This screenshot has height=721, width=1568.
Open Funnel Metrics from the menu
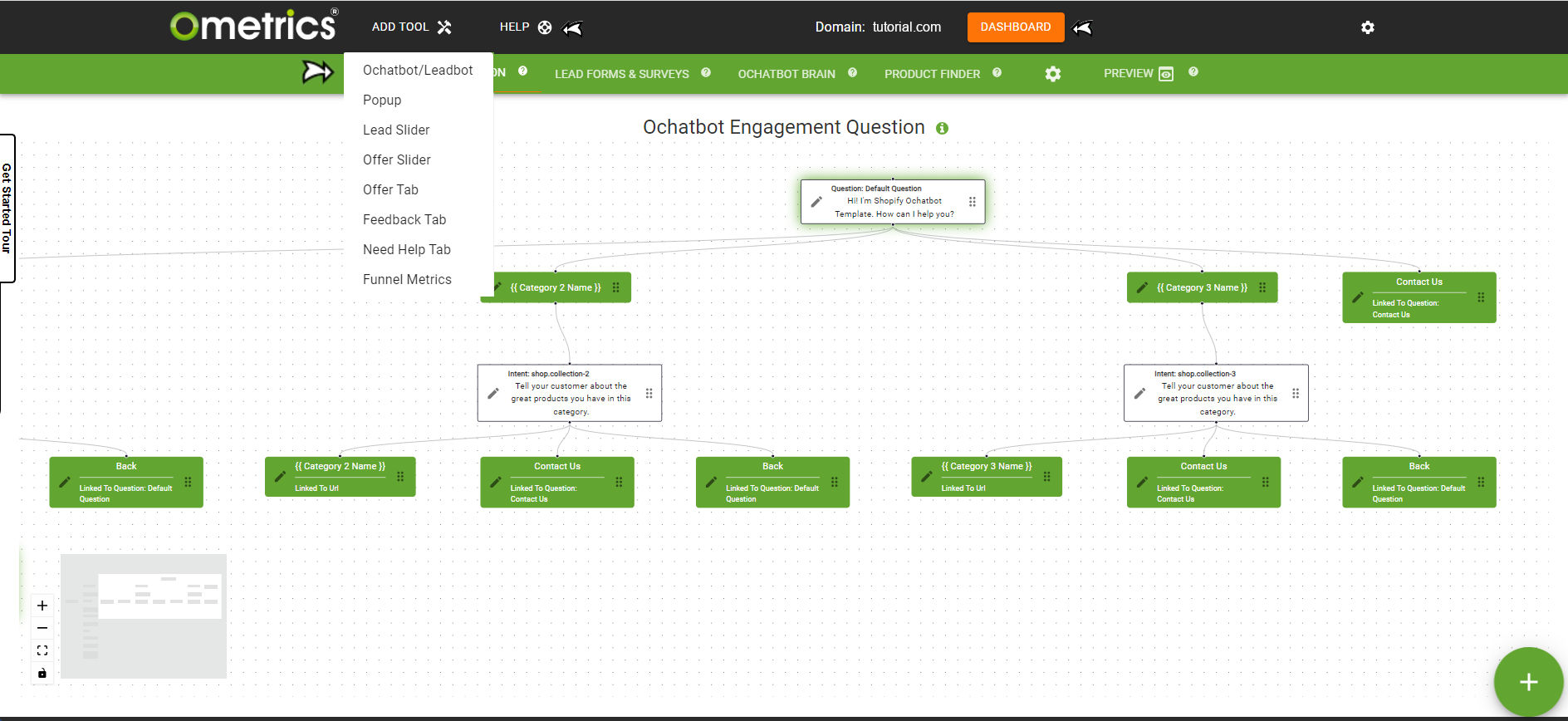407,279
